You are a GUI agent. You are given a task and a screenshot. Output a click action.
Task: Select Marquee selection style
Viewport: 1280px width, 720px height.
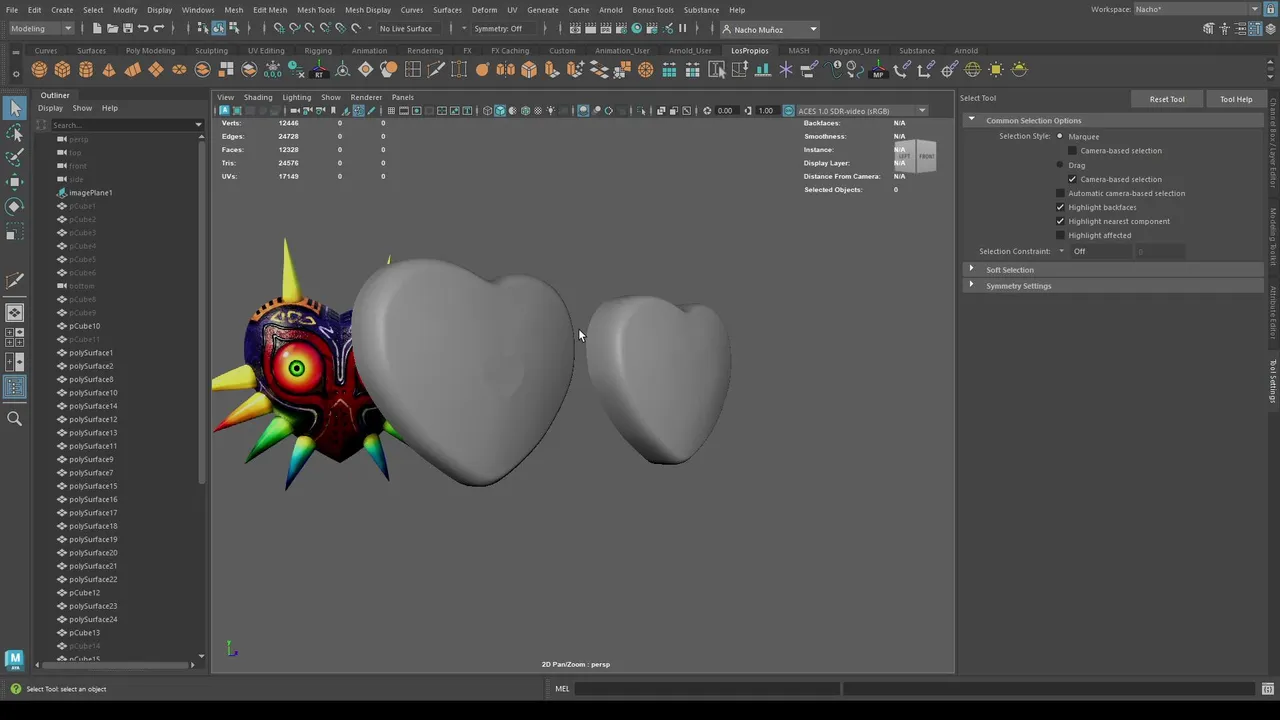[x=1060, y=136]
